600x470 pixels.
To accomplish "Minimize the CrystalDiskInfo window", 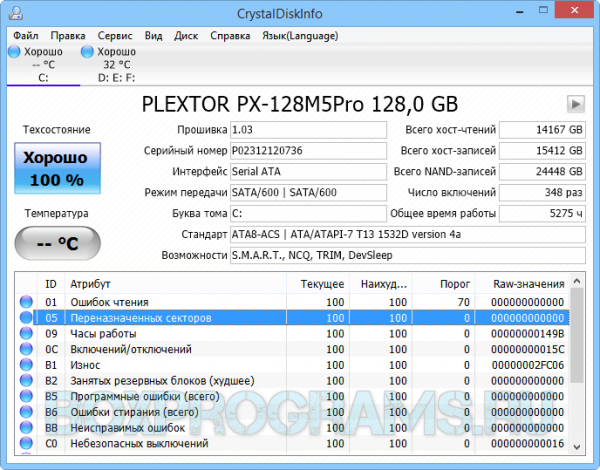I will click(x=520, y=12).
